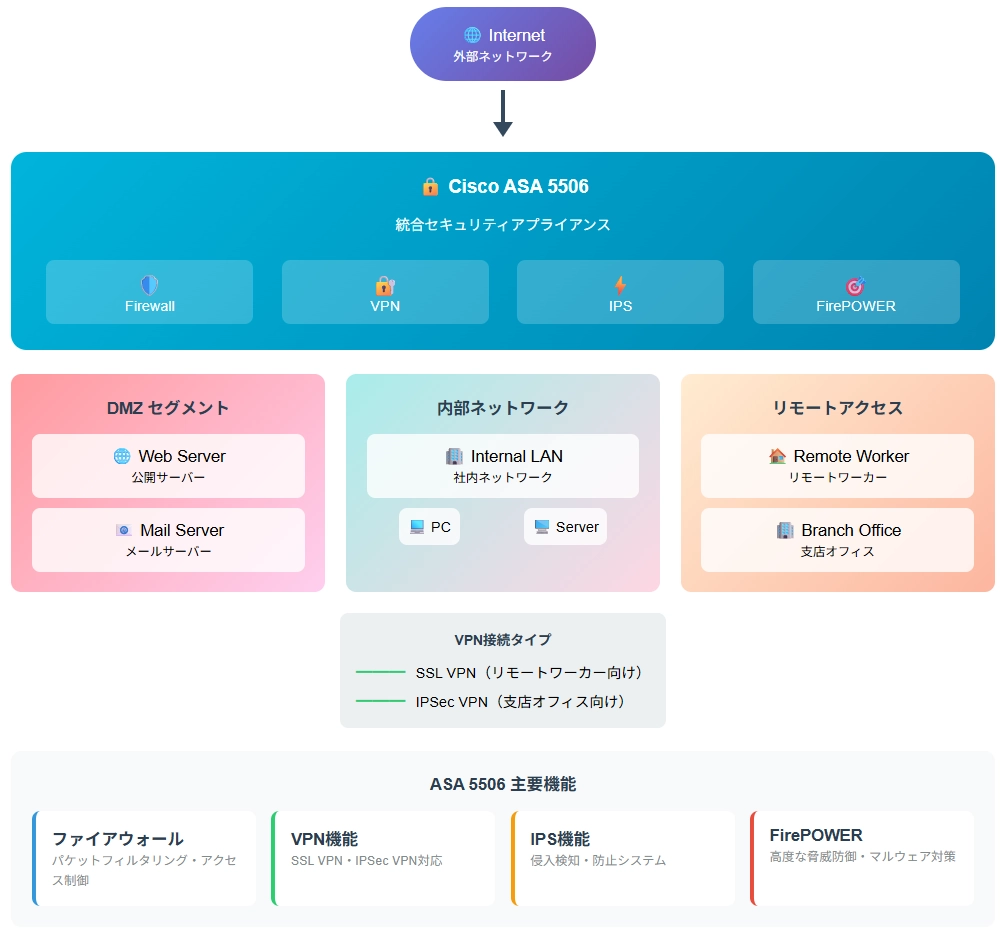Click the VPN接続タイプ legend title
Screen dimensions: 1005x936
pos(503,640)
